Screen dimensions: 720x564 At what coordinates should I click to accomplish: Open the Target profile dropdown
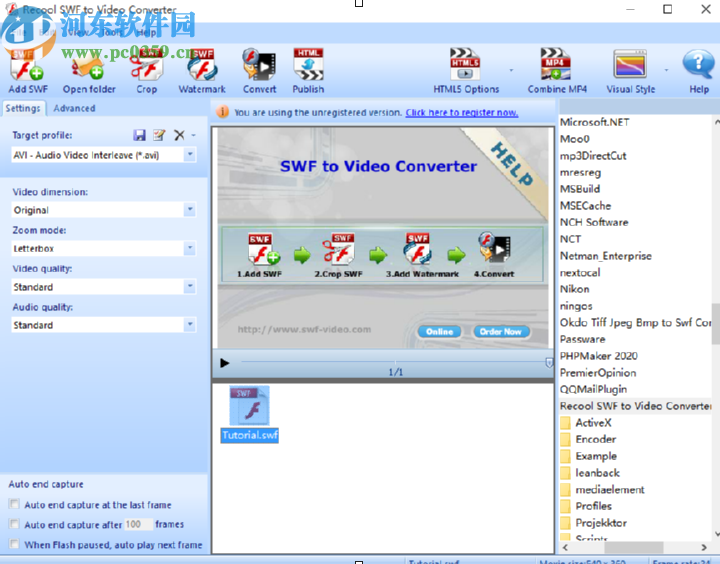[x=190, y=155]
